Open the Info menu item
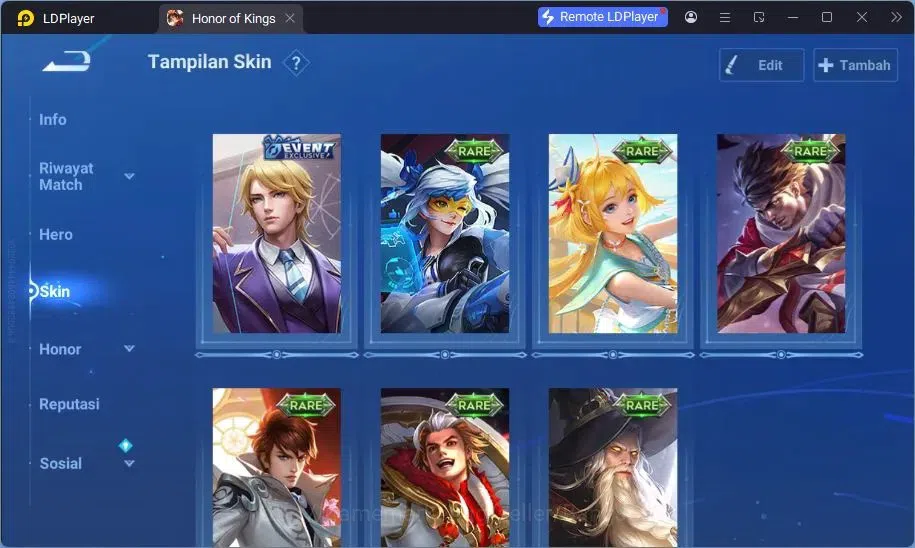The image size is (915, 548). pos(53,120)
